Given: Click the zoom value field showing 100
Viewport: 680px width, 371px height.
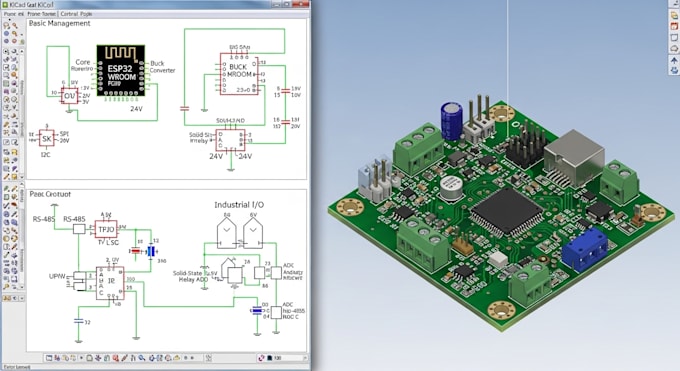Looking at the screenshot, I should click(287, 358).
